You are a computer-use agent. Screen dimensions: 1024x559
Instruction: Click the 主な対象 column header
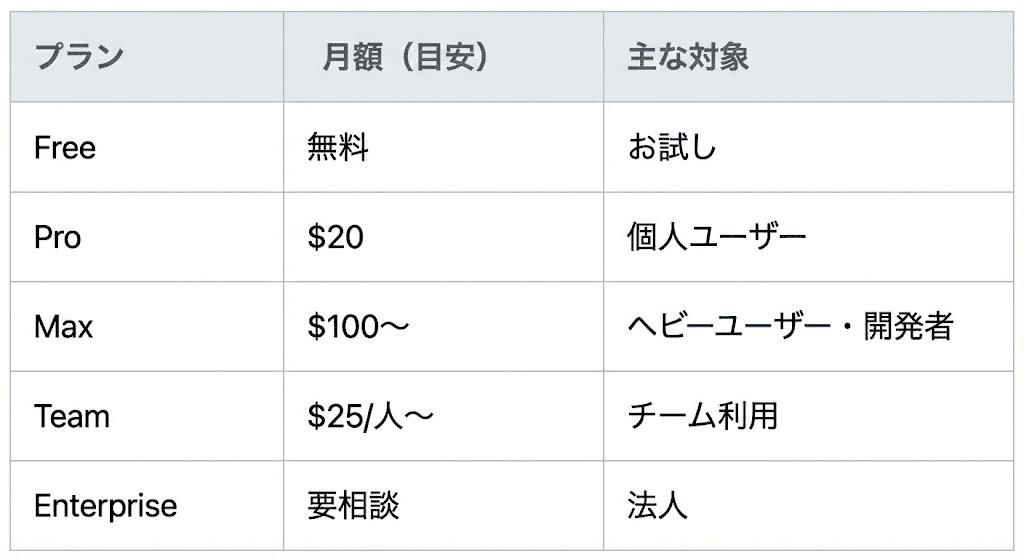pos(688,57)
